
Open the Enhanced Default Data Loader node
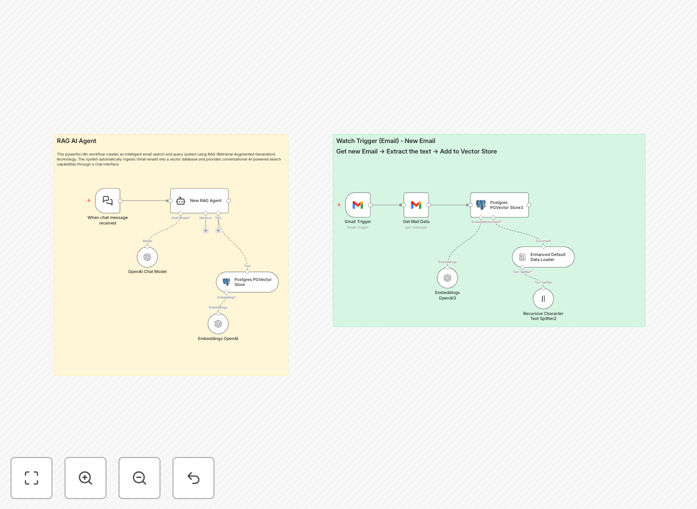543,257
